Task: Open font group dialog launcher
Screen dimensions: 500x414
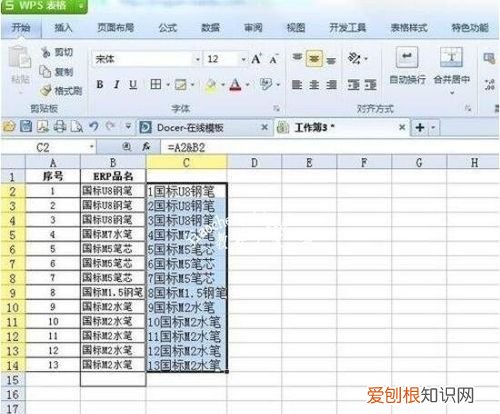Action: tap(276, 108)
